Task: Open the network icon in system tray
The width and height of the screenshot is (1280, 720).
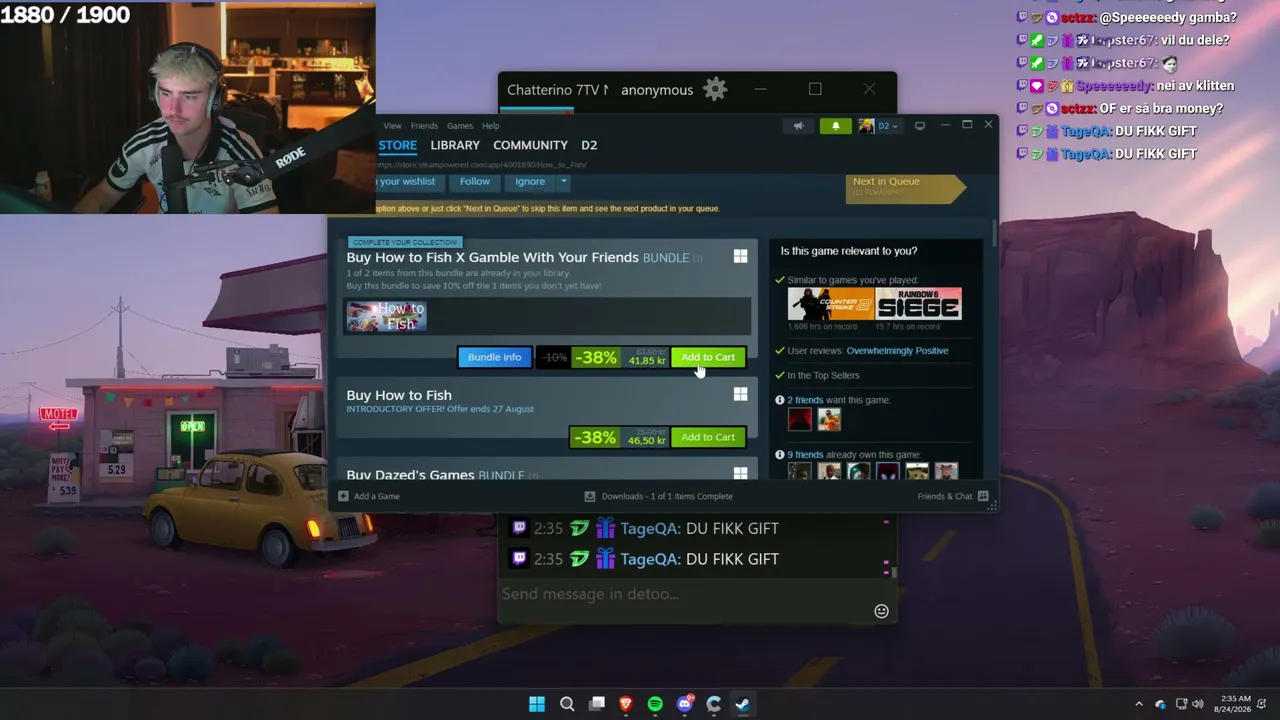Action: click(x=1181, y=704)
